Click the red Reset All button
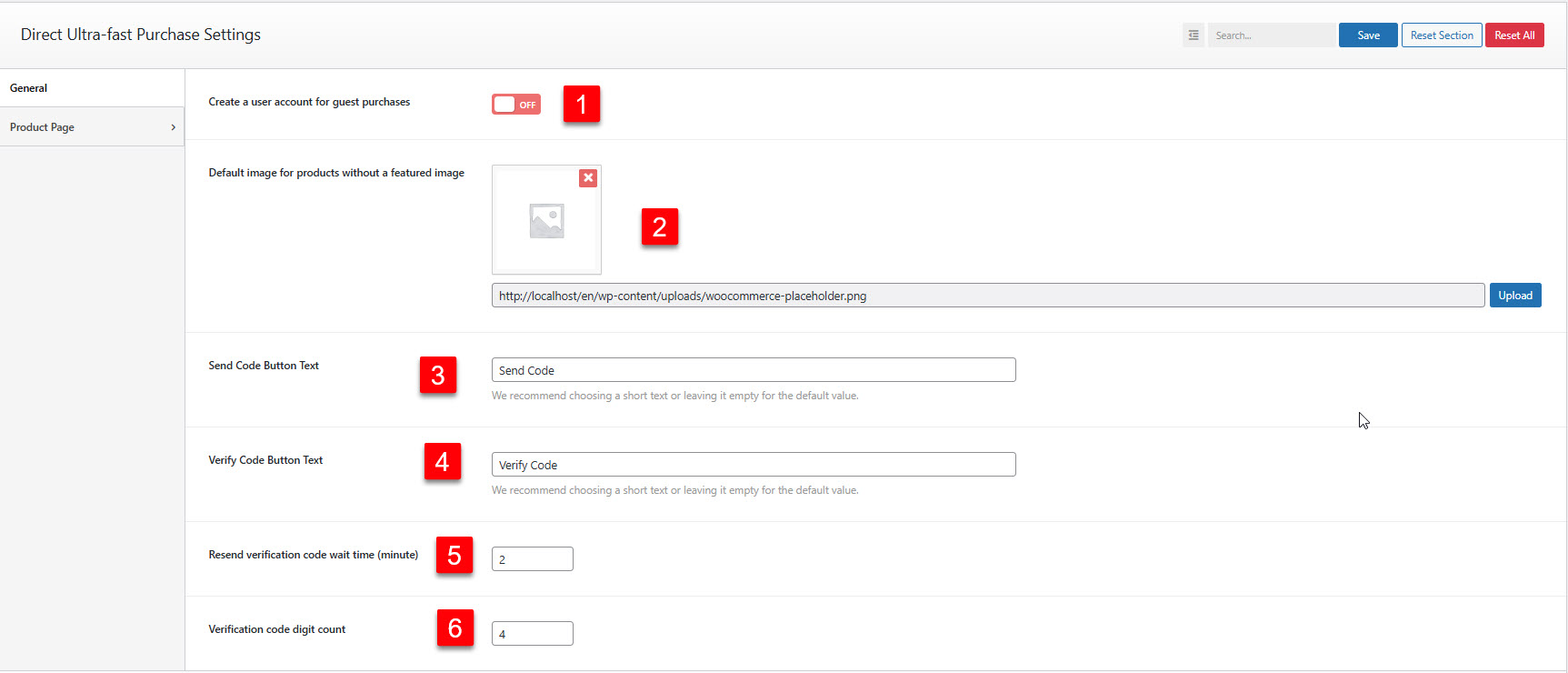 [x=1513, y=35]
